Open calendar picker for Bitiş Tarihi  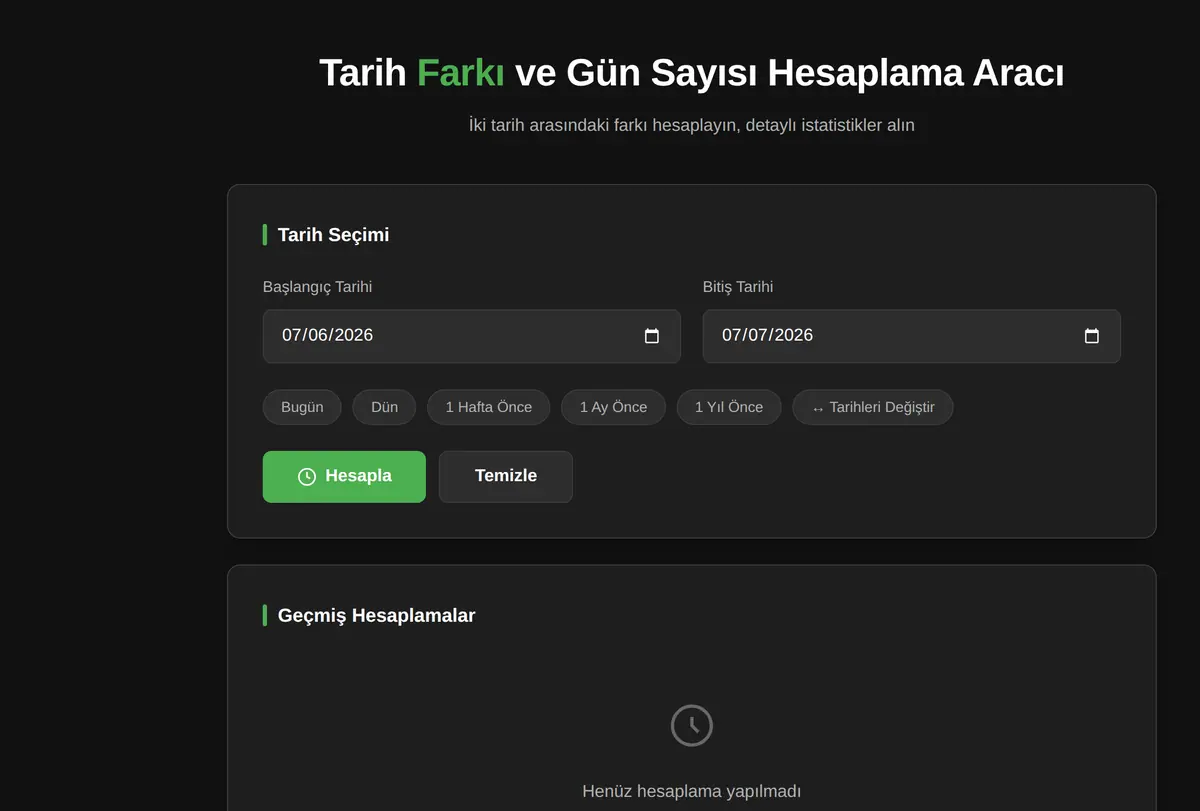(1092, 336)
